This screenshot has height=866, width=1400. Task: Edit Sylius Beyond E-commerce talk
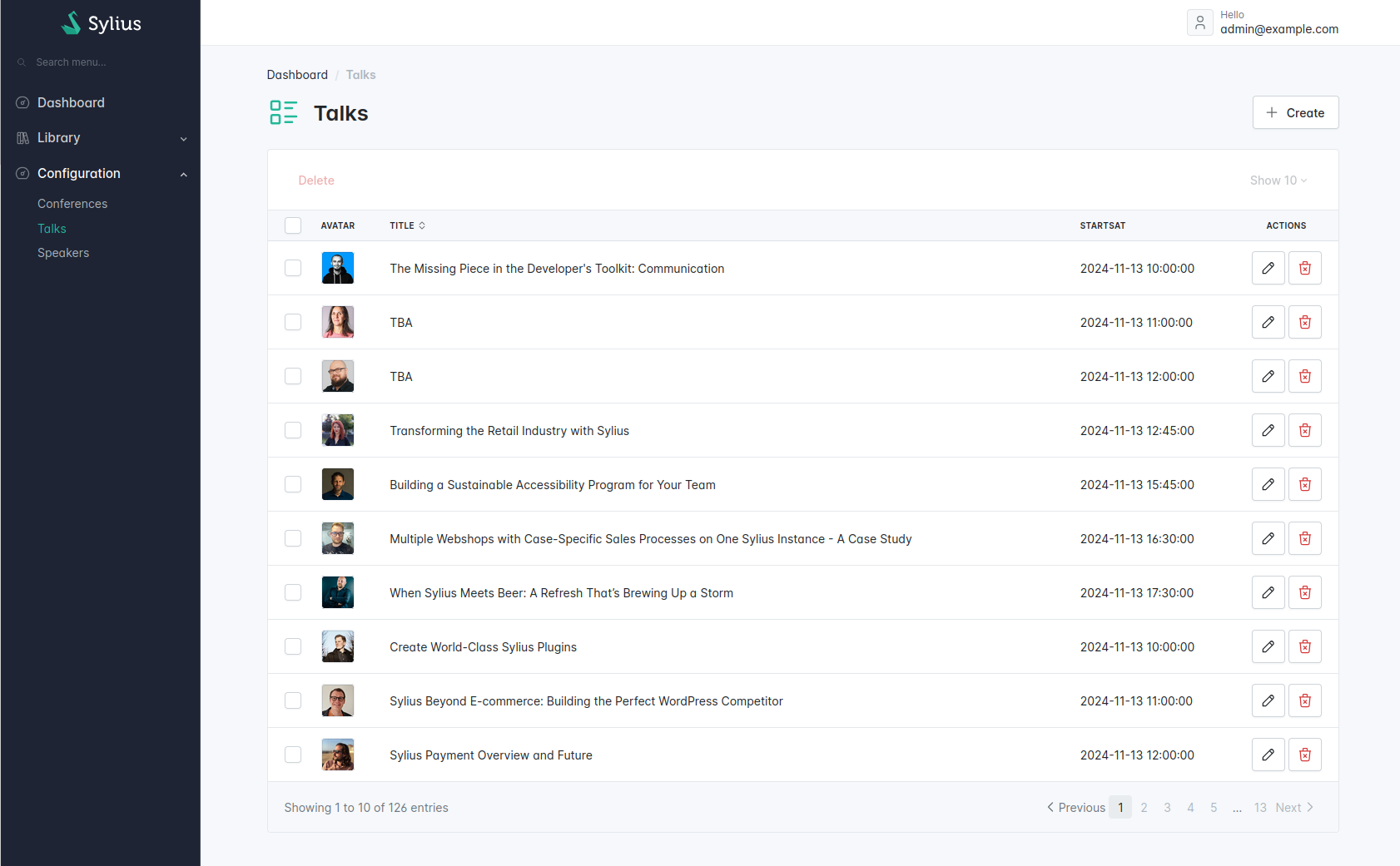pyautogui.click(x=1268, y=700)
